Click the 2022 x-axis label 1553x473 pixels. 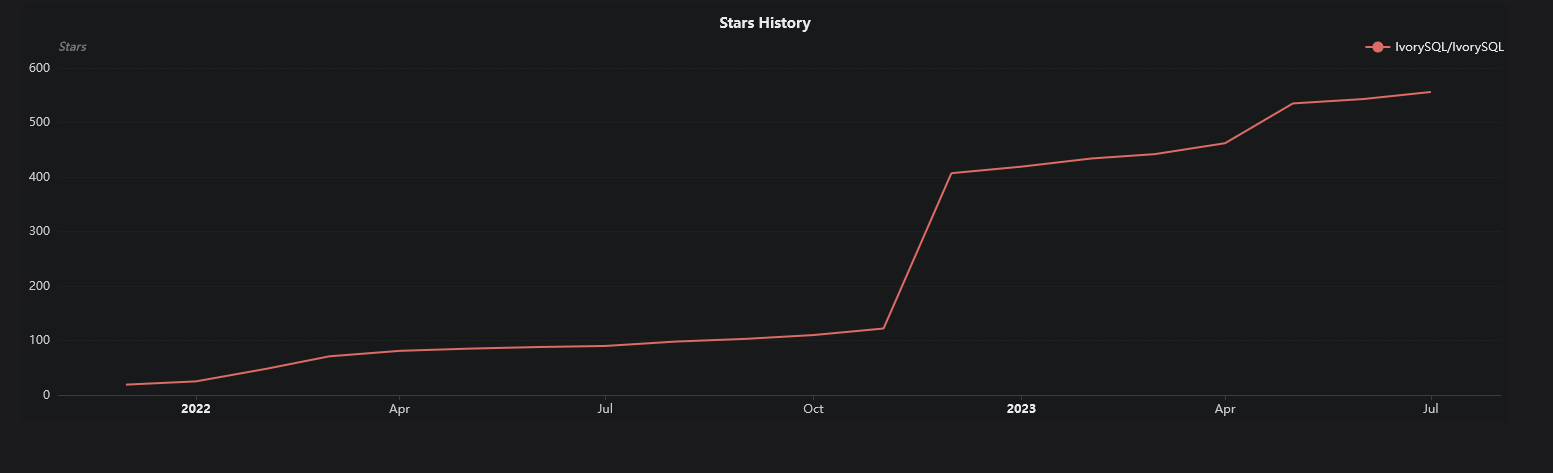tap(195, 409)
